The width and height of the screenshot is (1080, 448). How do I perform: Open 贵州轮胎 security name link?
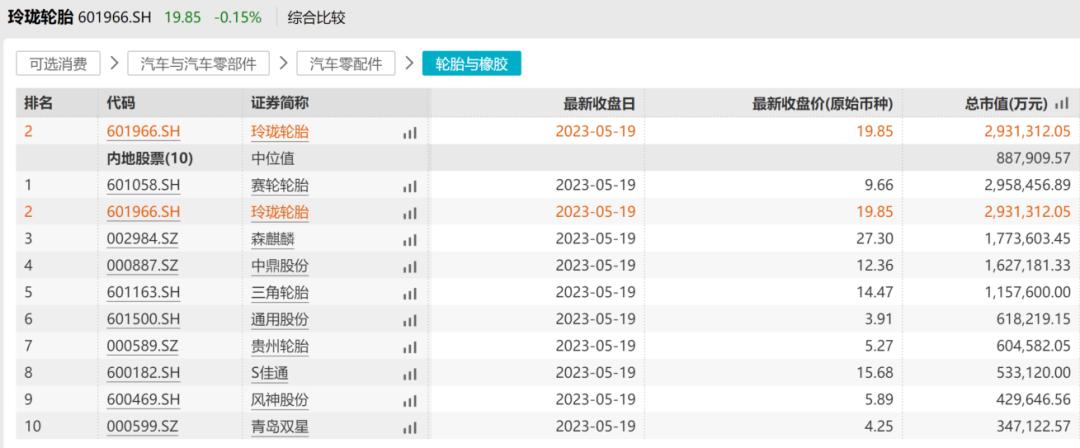[x=280, y=346]
